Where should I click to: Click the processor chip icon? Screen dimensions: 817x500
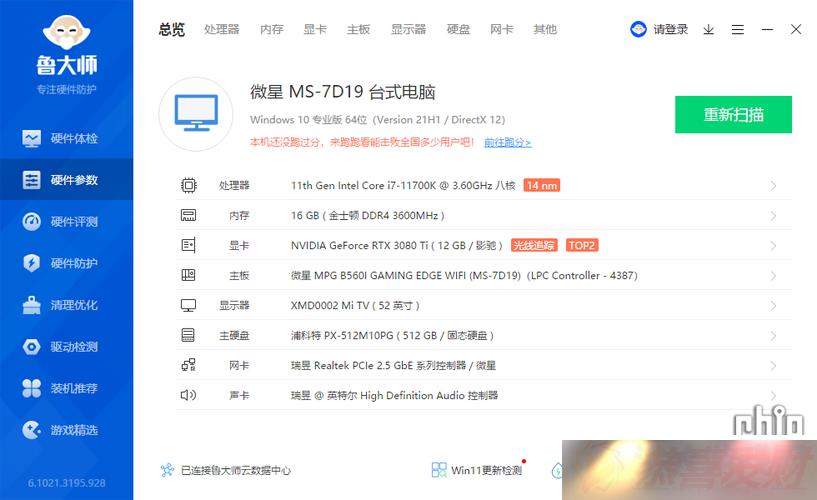(189, 185)
